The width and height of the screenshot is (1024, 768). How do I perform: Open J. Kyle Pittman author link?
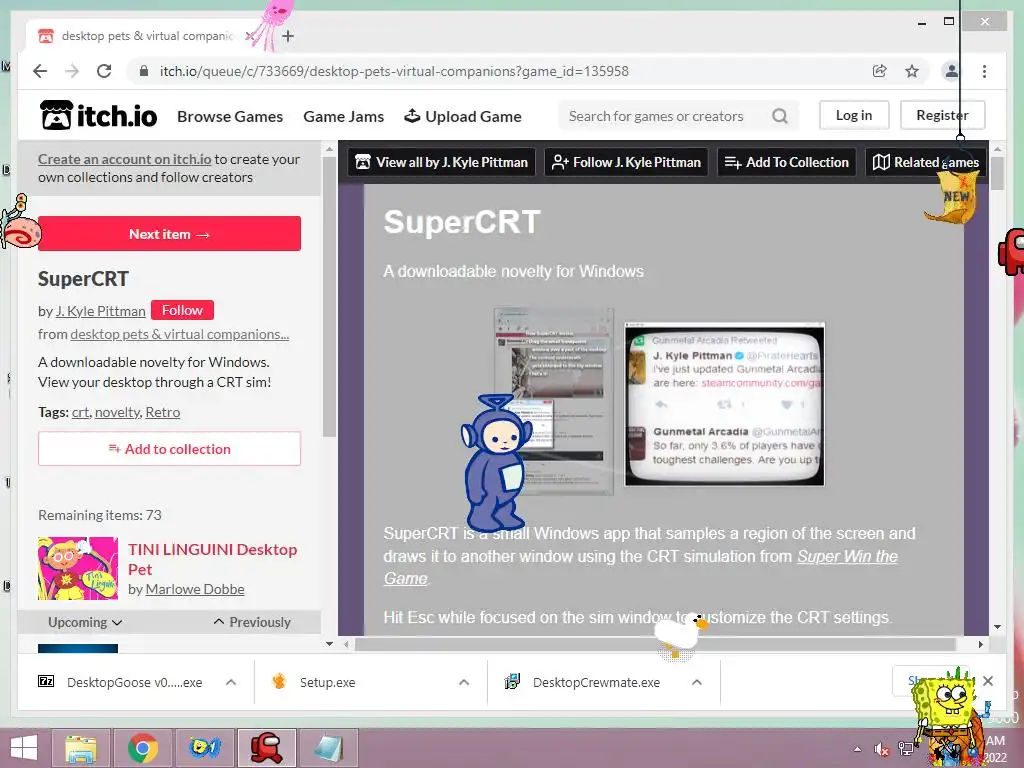pyautogui.click(x=101, y=311)
